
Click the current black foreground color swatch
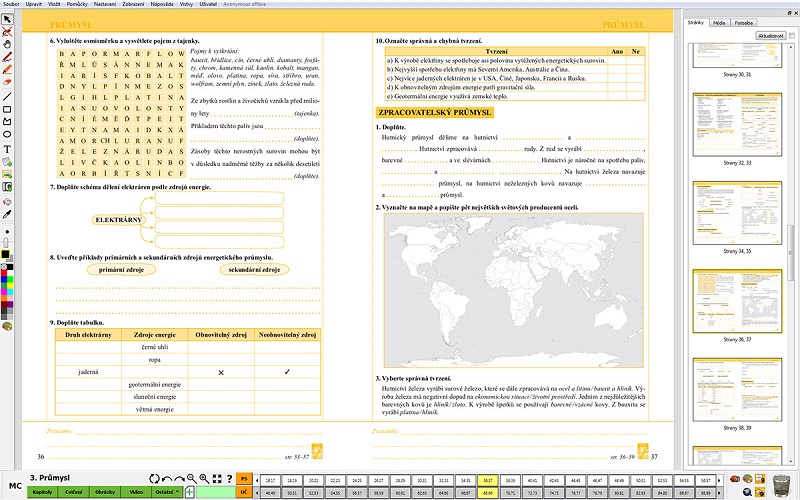pos(5,255)
